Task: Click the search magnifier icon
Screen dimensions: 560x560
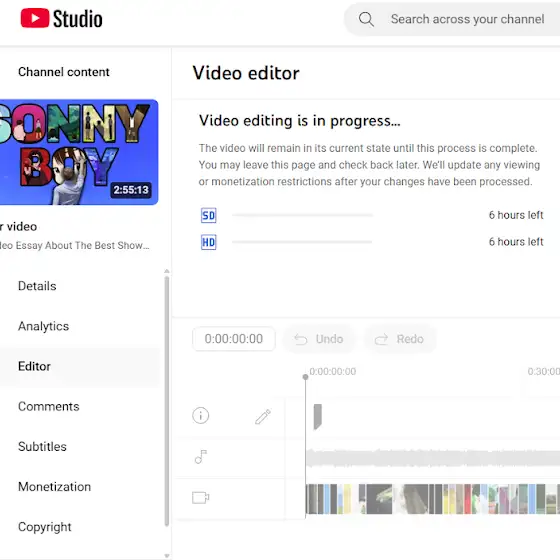Action: pos(366,19)
